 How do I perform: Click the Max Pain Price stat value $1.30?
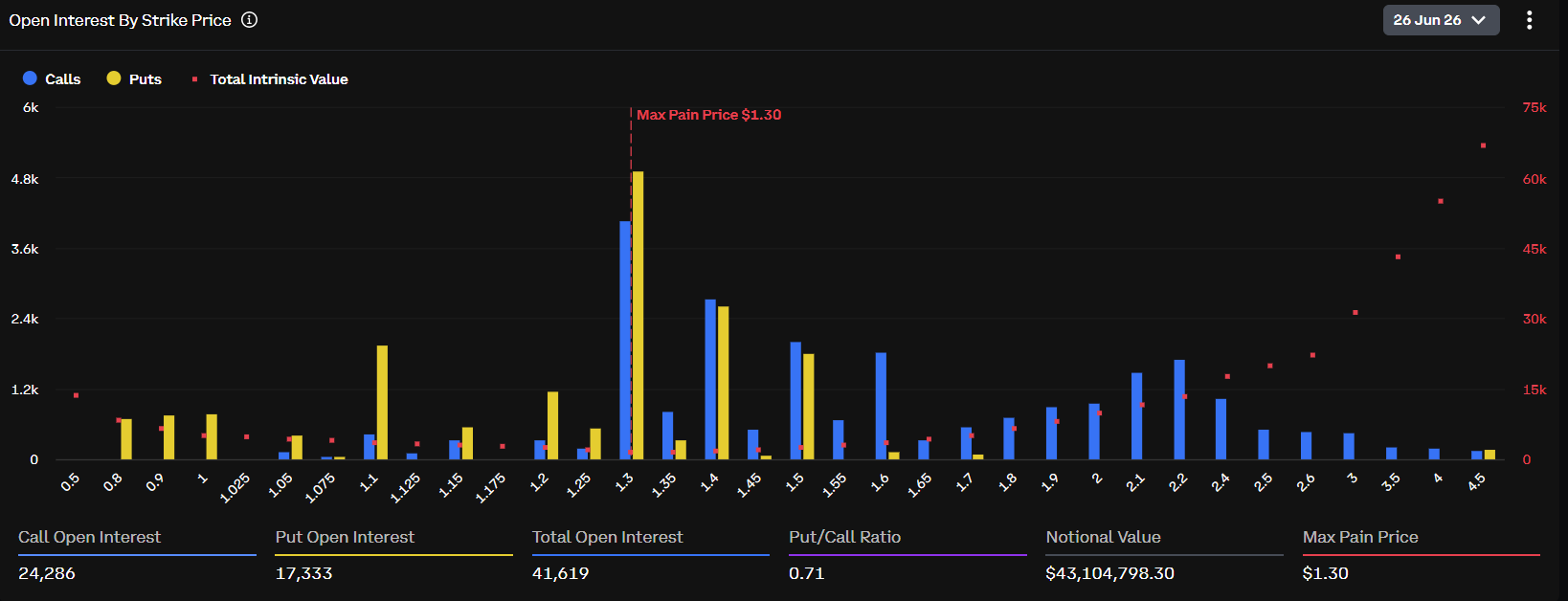coord(1325,573)
